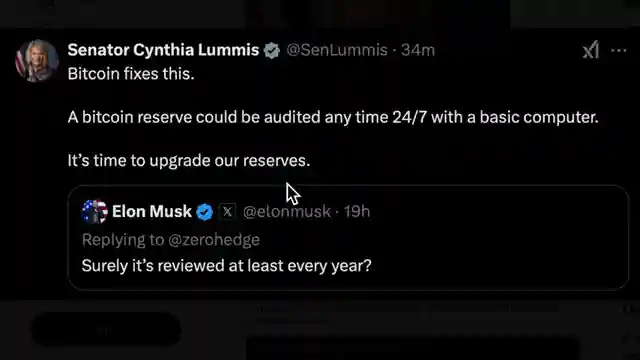Click the sentence about auditing a bitcoin reserve
The image size is (640, 360).
(333, 117)
